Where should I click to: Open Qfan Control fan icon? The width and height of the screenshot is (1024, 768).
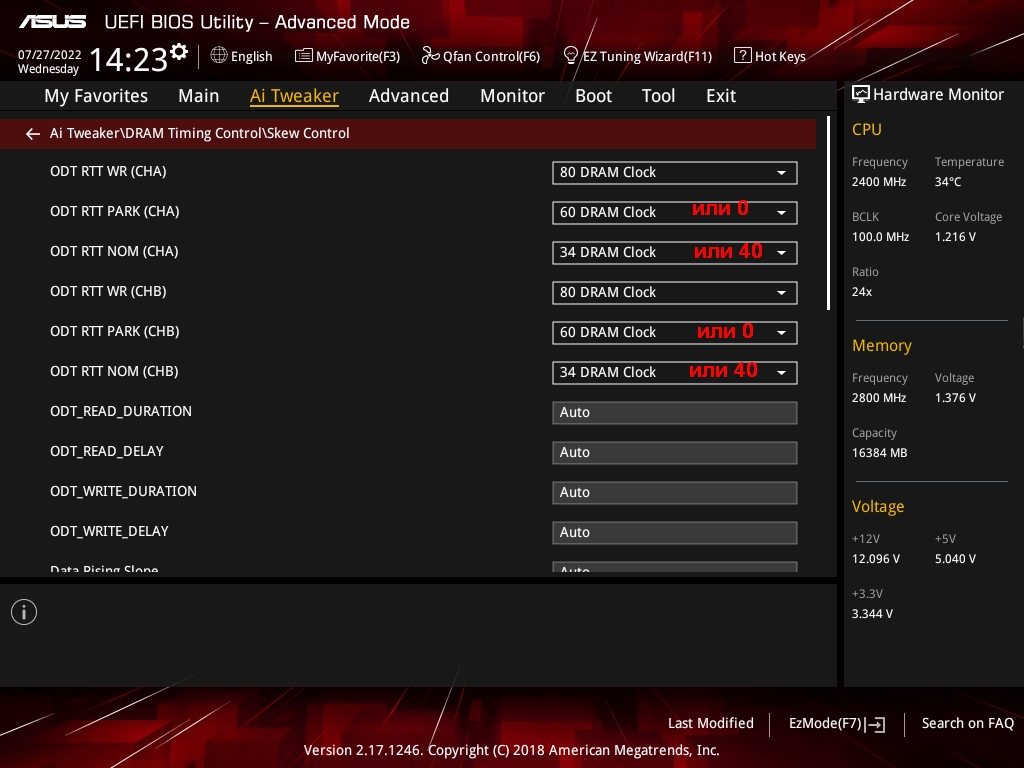pos(430,56)
